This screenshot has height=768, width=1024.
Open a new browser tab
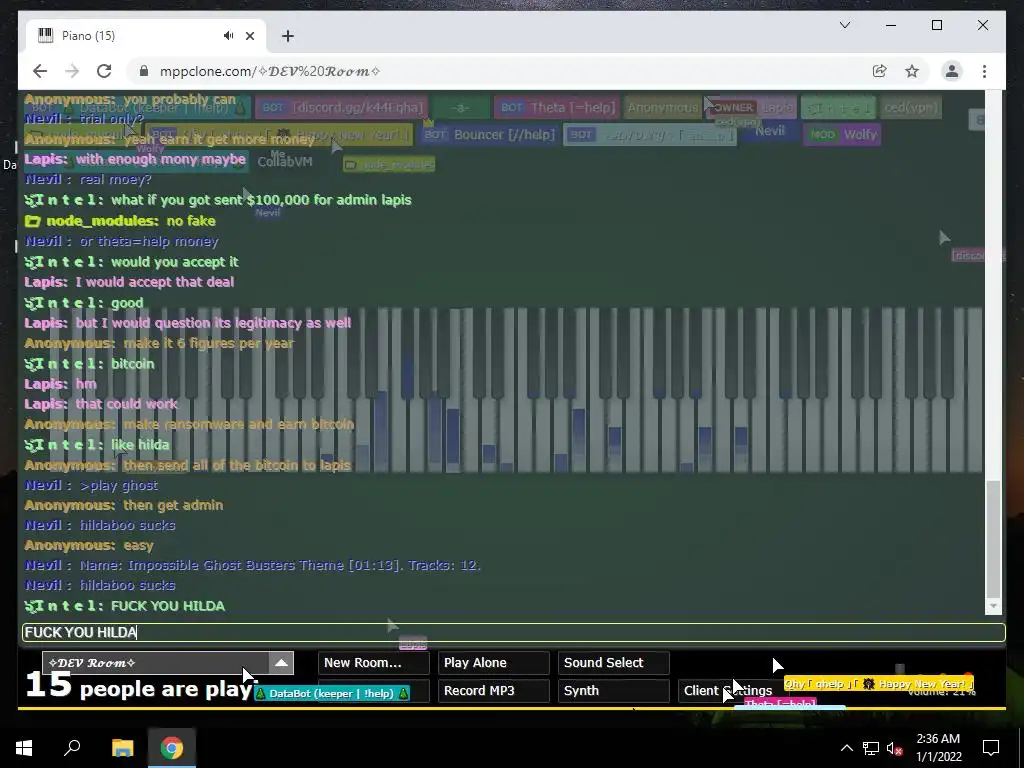point(287,36)
